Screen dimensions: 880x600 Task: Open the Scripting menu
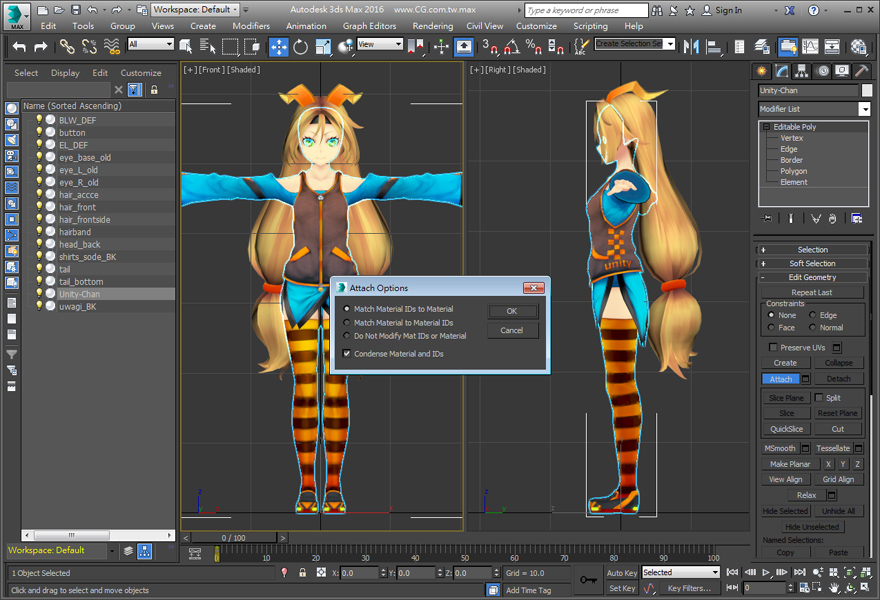pos(590,26)
